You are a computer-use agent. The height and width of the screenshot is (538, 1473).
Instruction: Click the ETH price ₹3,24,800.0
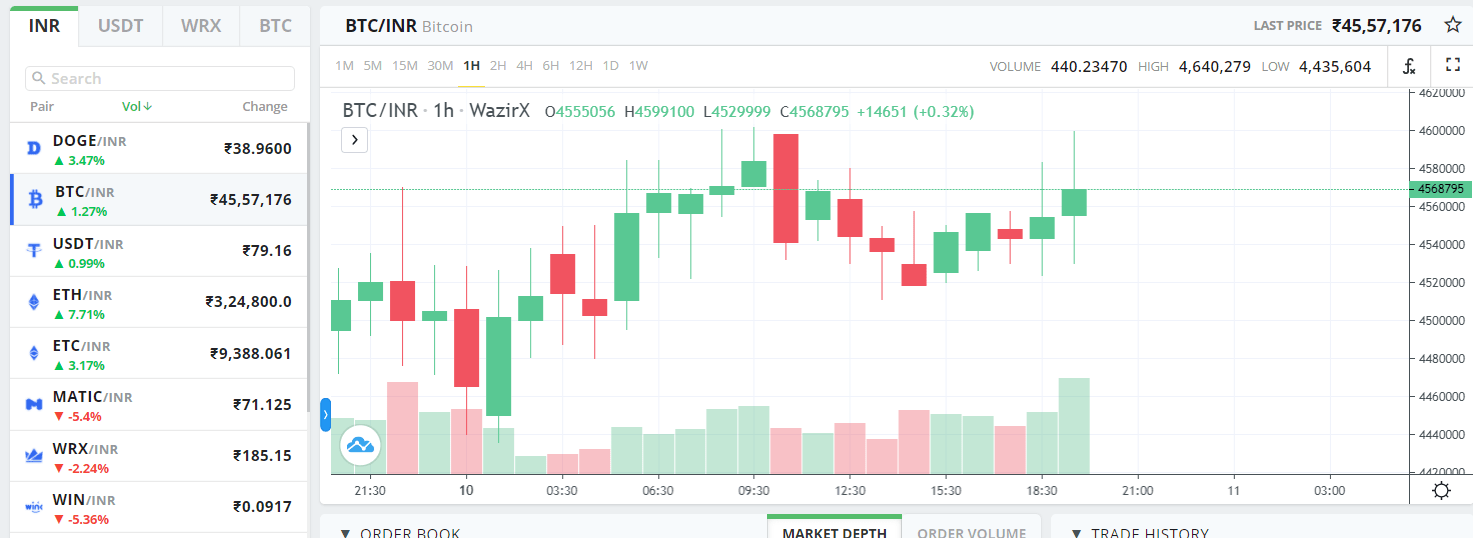point(249,301)
